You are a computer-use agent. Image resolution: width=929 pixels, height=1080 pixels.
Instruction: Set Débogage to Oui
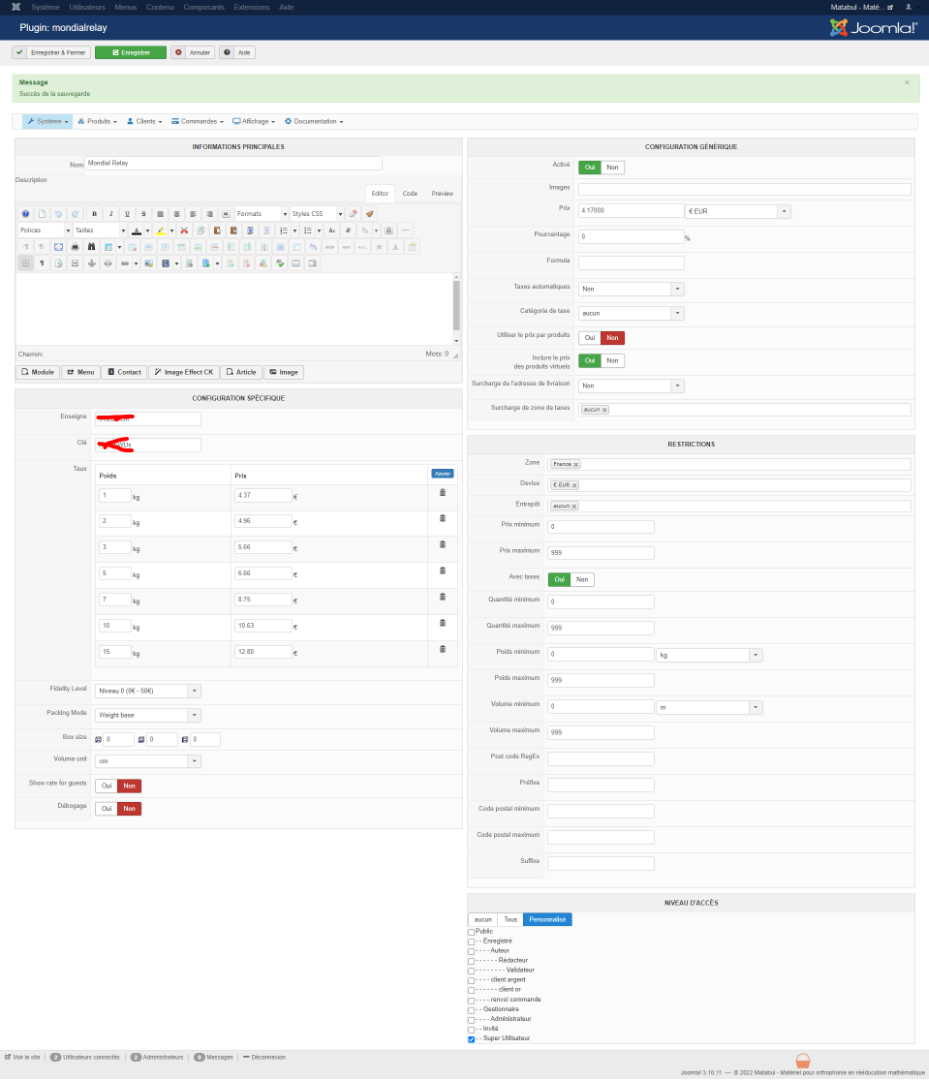[x=107, y=809]
